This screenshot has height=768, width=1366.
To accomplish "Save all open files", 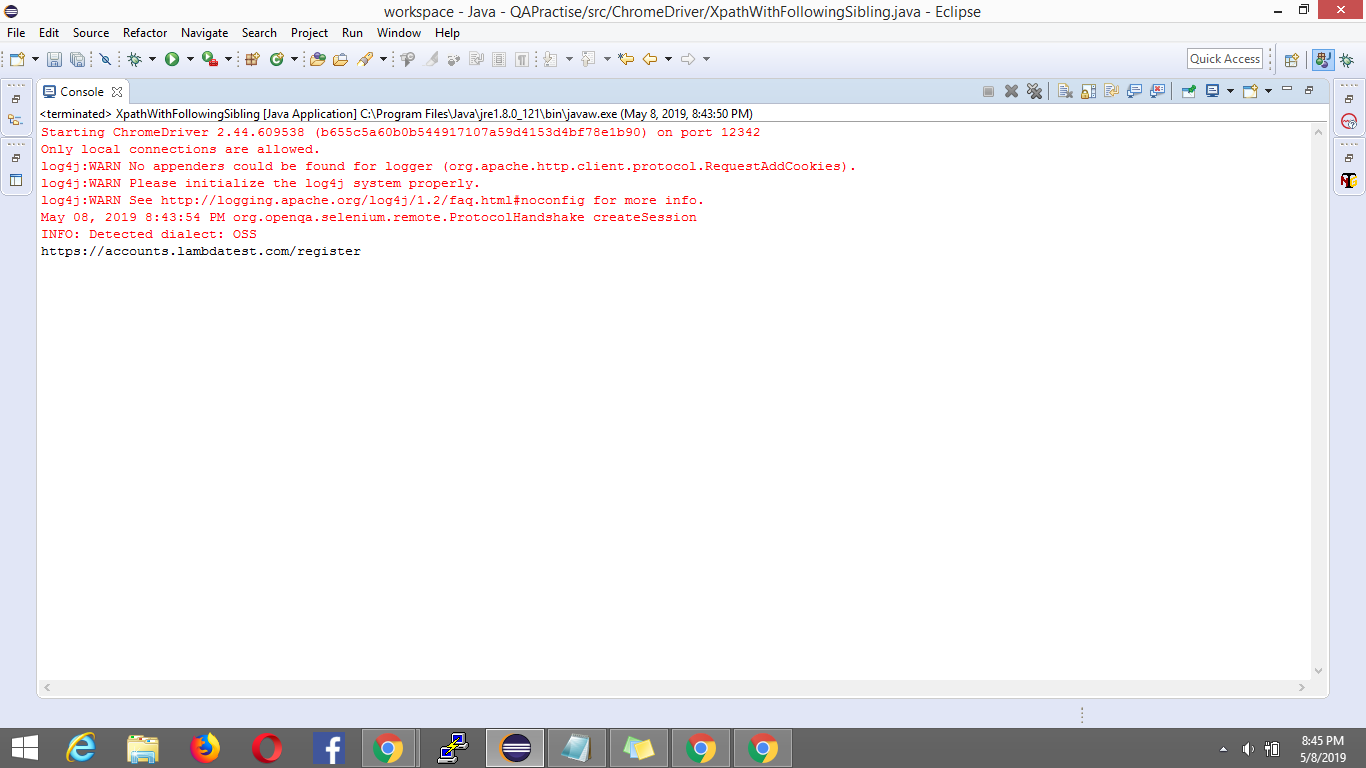I will coord(76,58).
